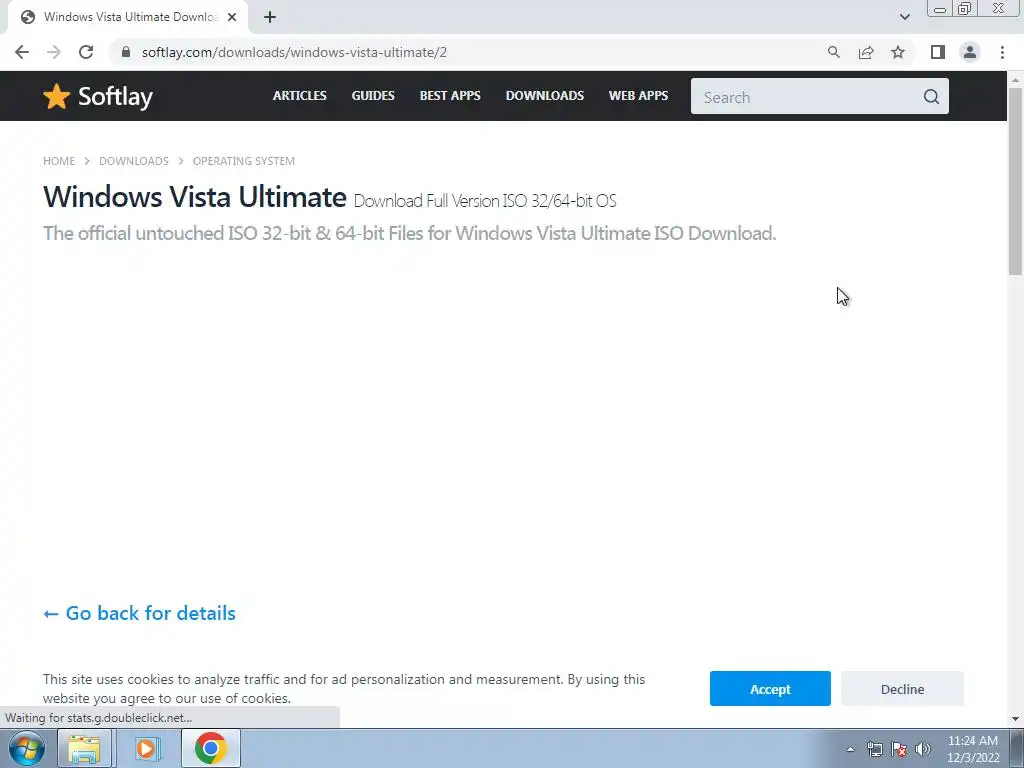This screenshot has height=768, width=1024.
Task: Select the Windows Vista Ultimate browser tab
Action: tap(127, 17)
